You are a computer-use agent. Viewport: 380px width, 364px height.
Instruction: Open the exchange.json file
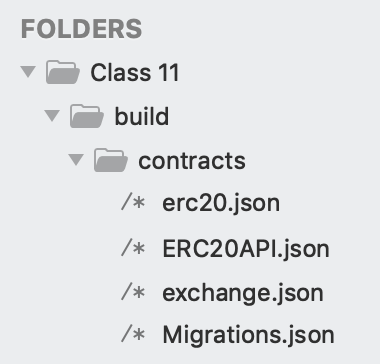[x=243, y=293]
